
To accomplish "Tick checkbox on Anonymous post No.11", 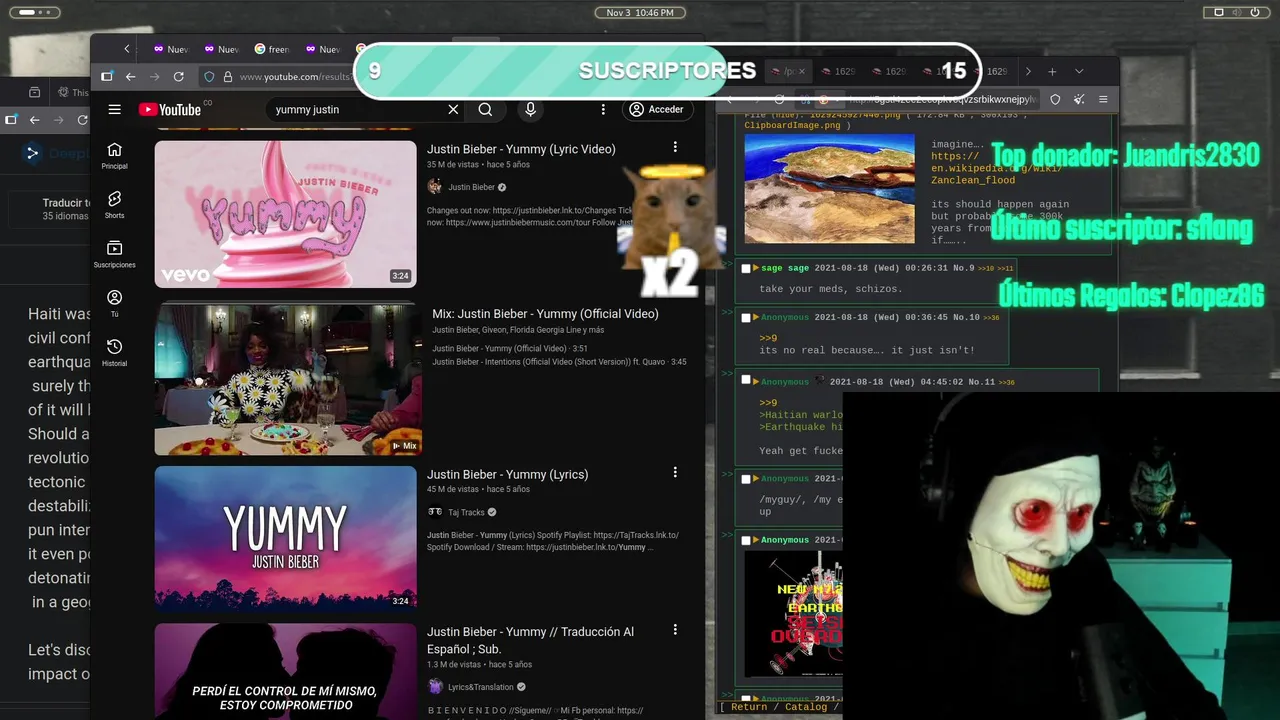I will click(746, 381).
